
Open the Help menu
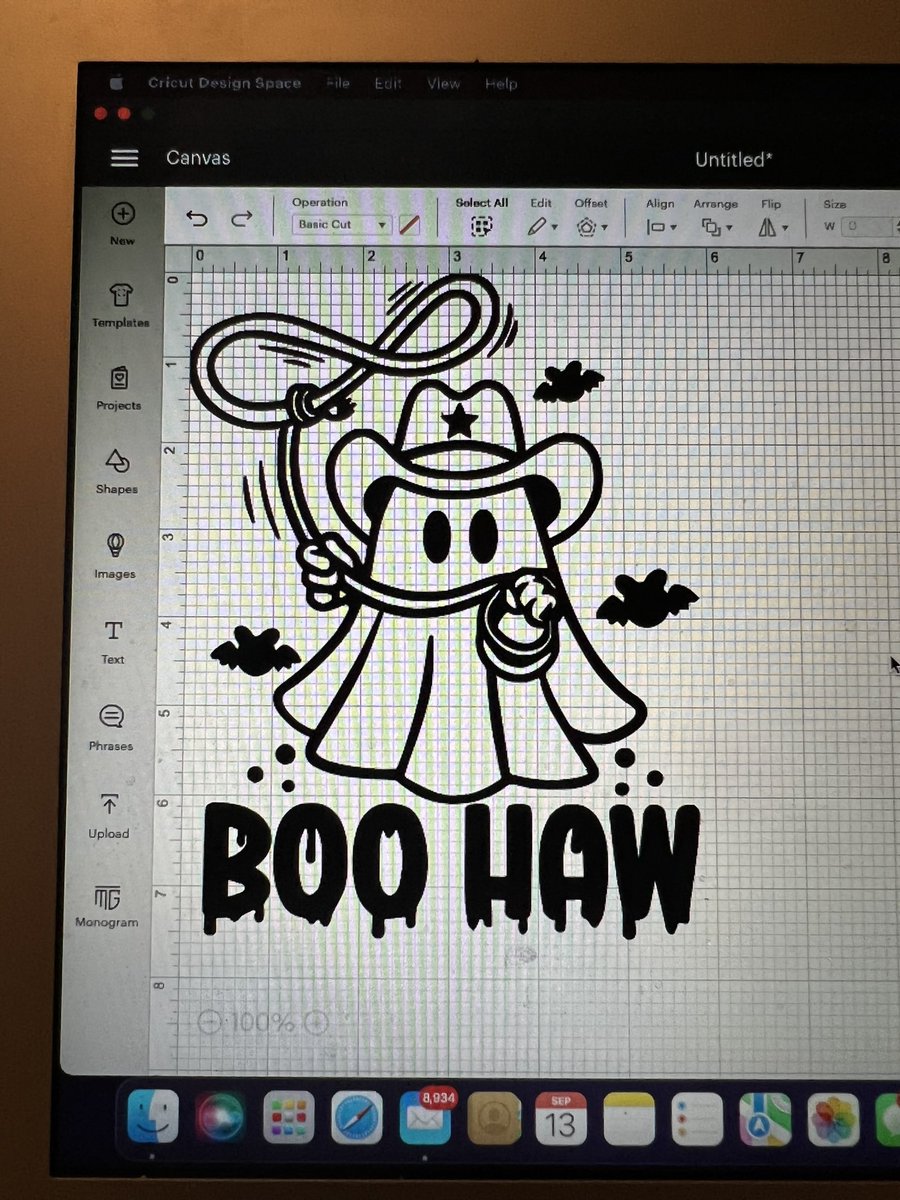click(501, 84)
